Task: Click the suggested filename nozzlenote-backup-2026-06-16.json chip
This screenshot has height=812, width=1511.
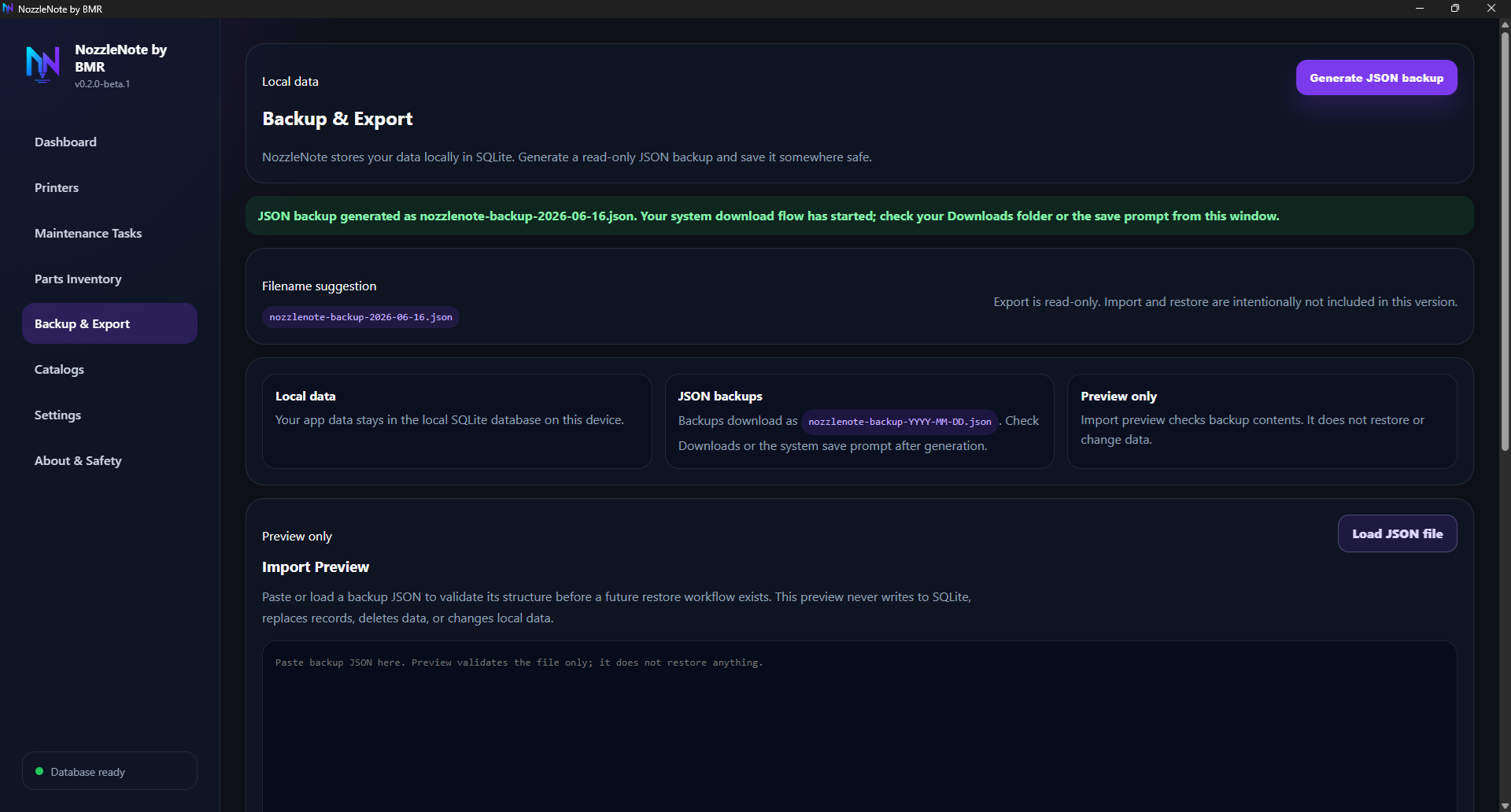Action: coord(360,317)
